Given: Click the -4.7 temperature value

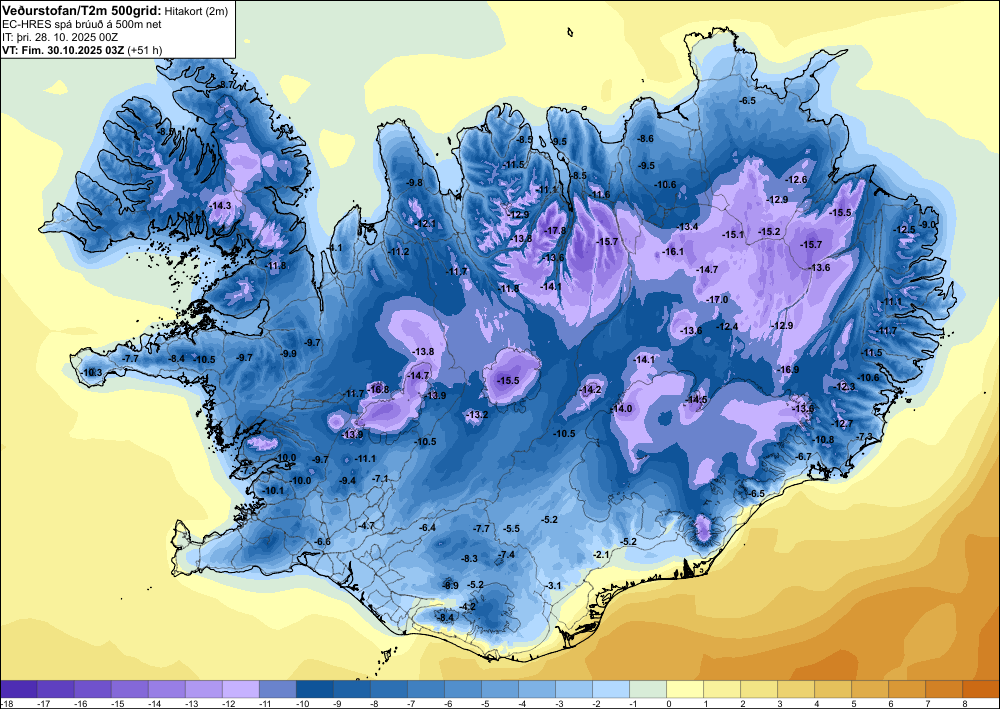Looking at the screenshot, I should (367, 526).
